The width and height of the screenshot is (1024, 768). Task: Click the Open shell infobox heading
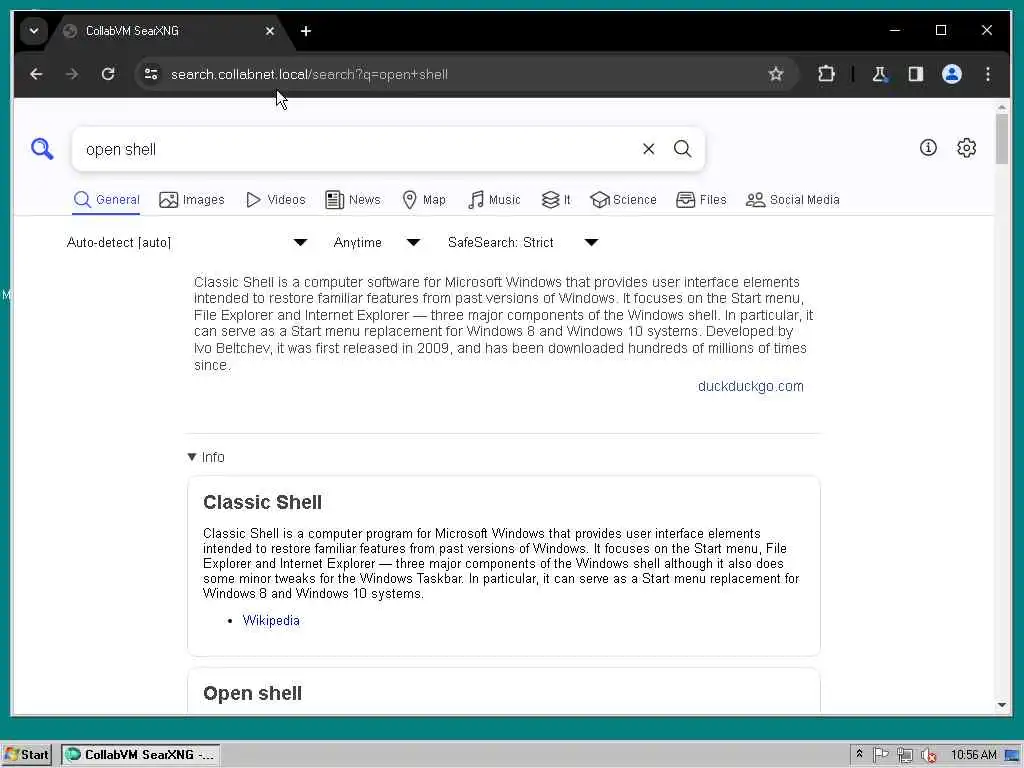(253, 693)
